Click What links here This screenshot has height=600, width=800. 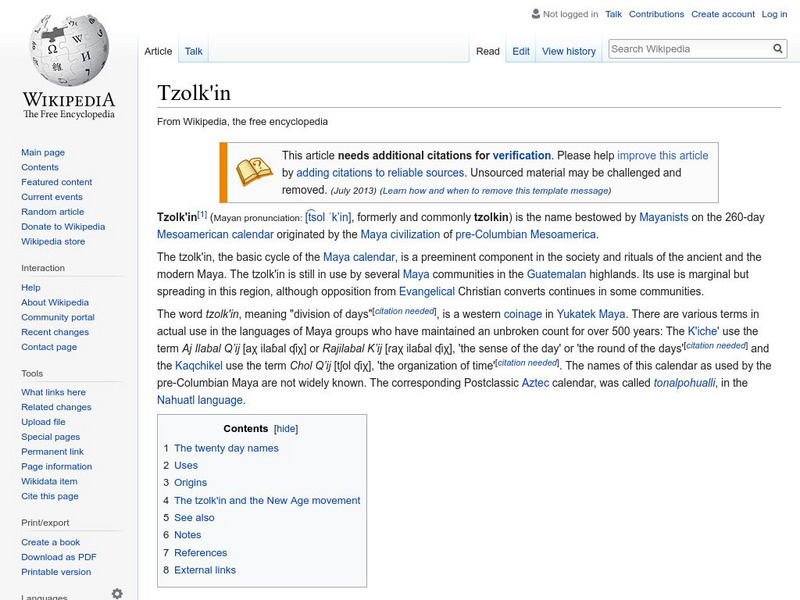click(53, 392)
